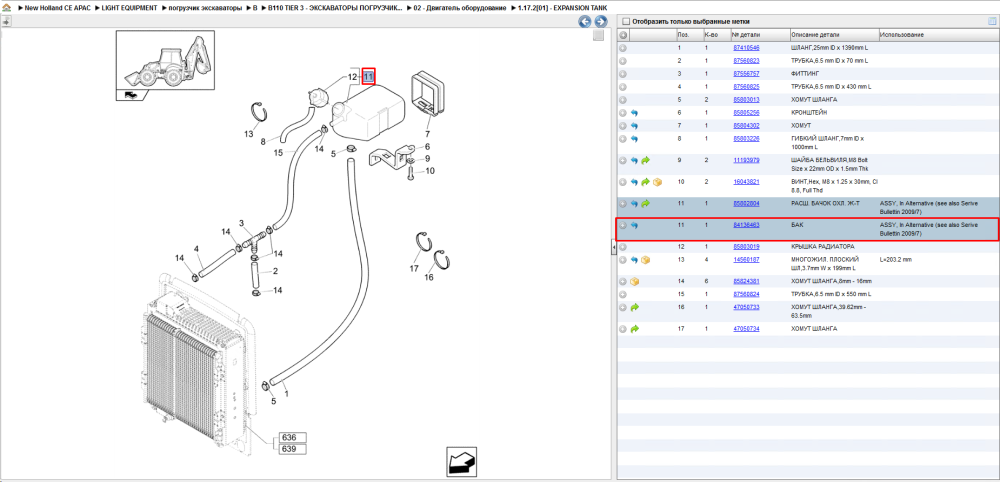1000x482 pixels.
Task: Click package box icon for part 85824381
Action: pyautogui.click(x=634, y=281)
